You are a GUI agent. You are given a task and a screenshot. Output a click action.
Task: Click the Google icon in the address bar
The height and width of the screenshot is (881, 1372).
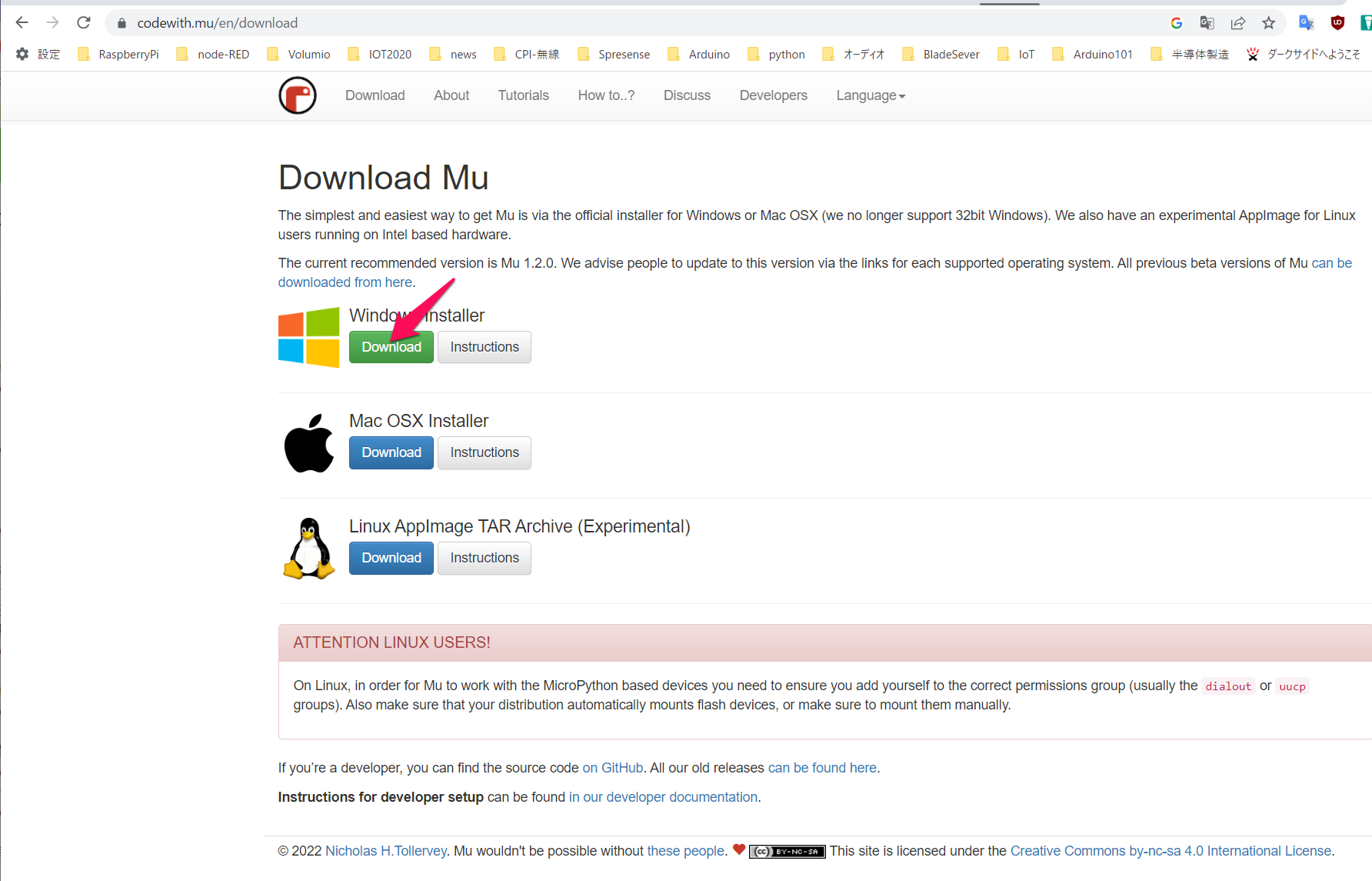point(1176,23)
